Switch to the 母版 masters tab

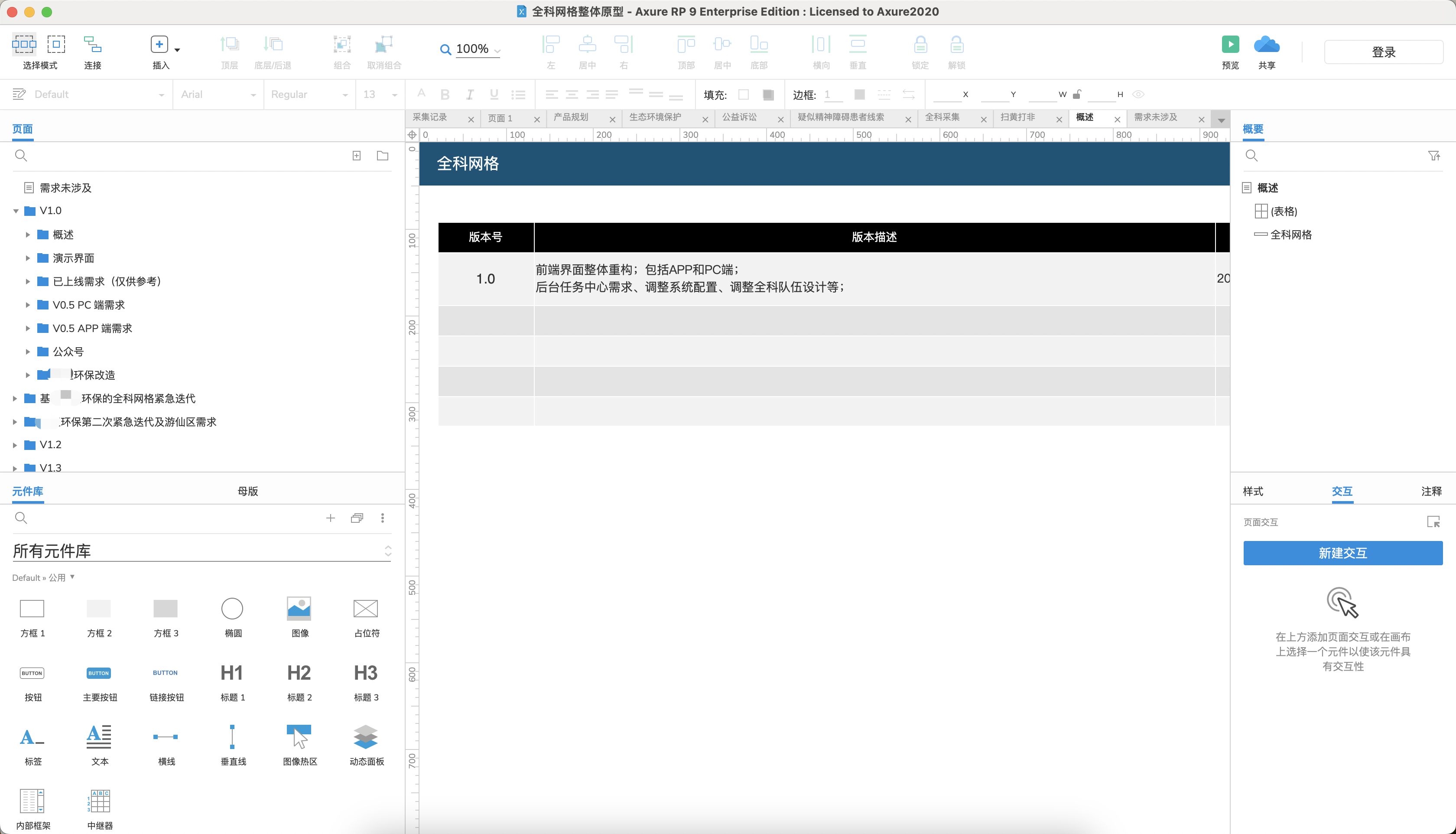247,492
